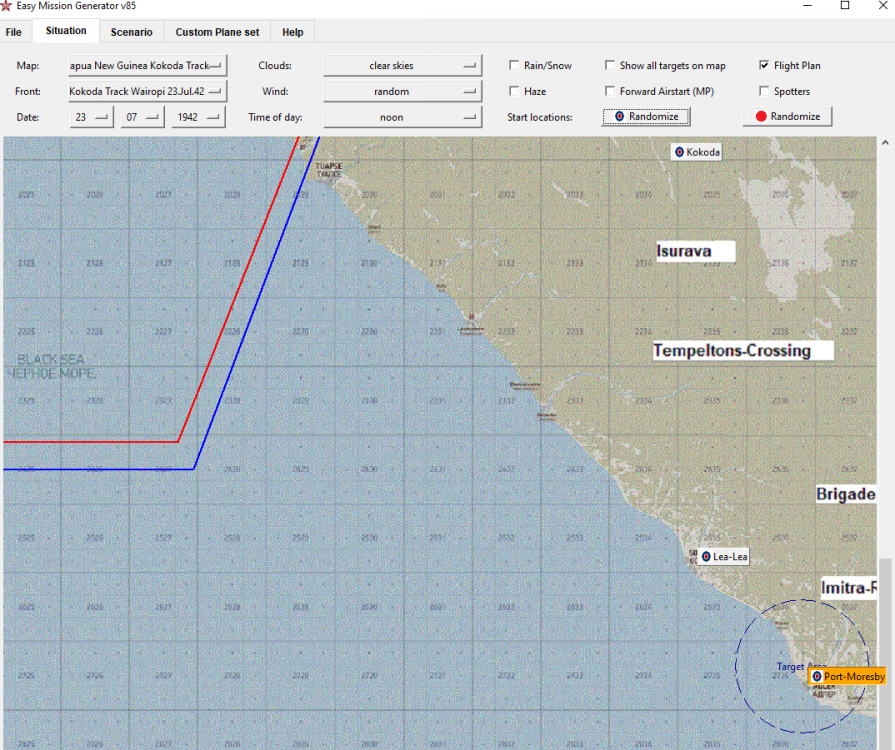Click the Lea-Lea airfield roundel marker
895x750 pixels.
(x=706, y=557)
